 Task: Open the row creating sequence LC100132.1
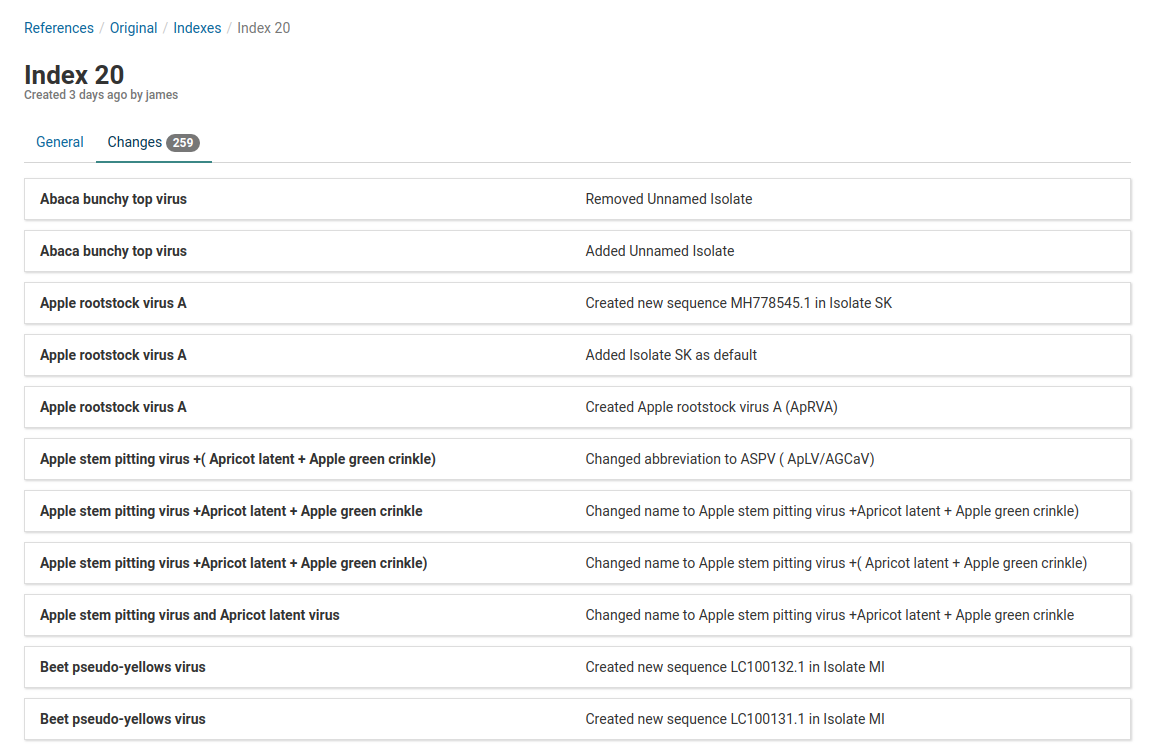[577, 667]
